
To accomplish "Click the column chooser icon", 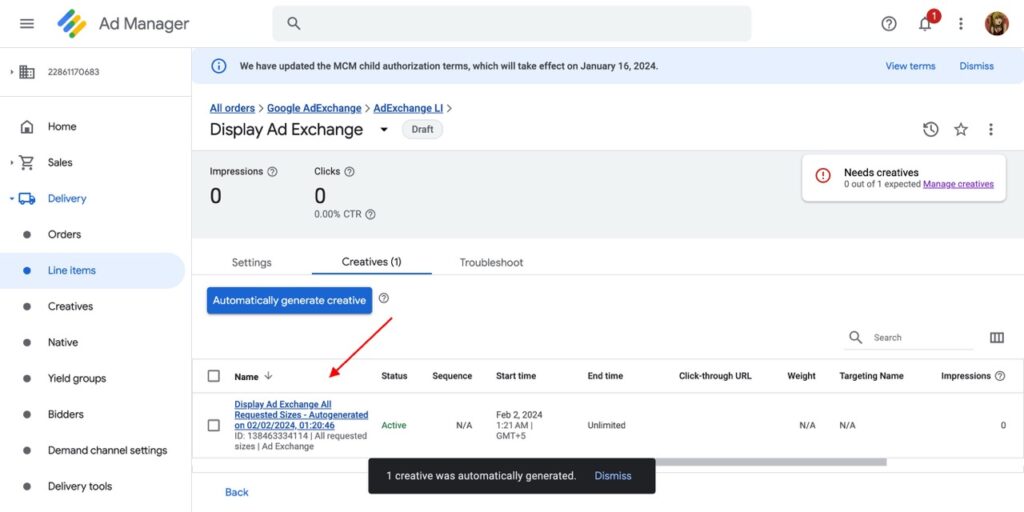I will point(996,338).
